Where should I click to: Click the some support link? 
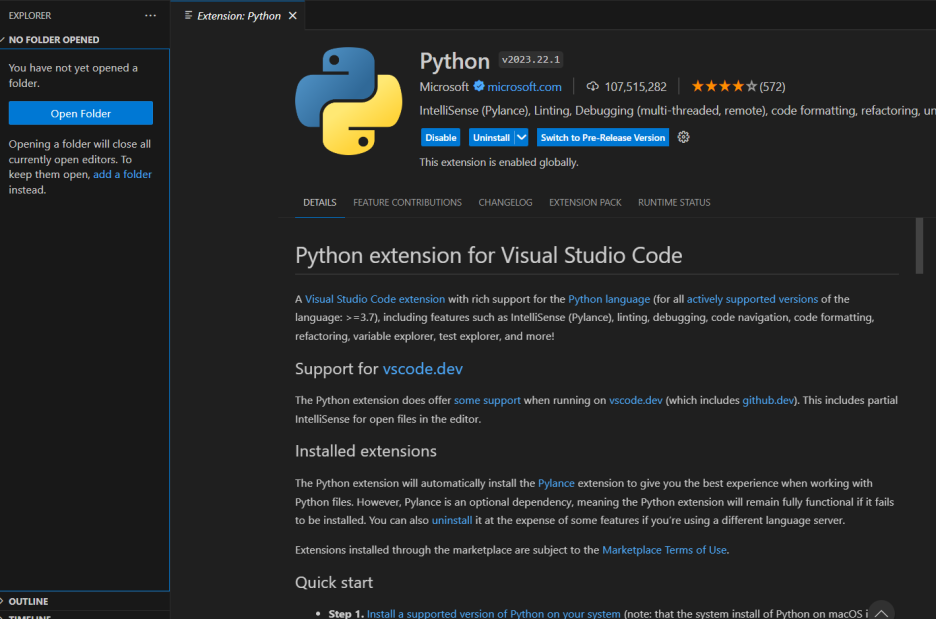pos(487,400)
